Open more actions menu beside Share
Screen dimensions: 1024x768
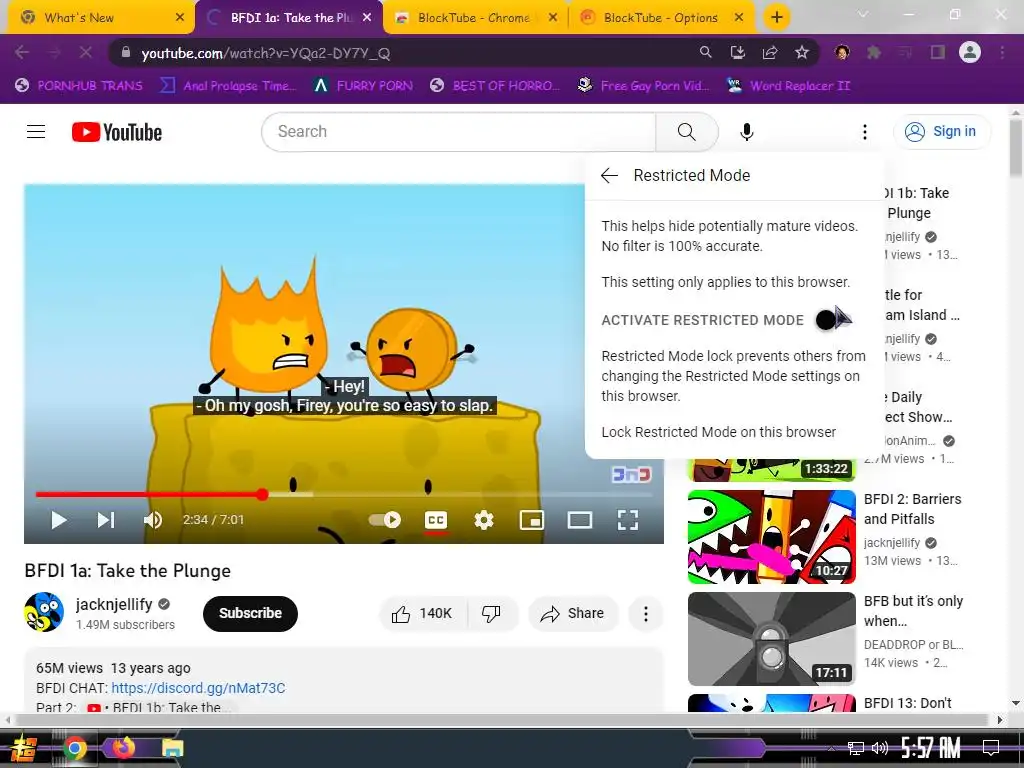[646, 613]
